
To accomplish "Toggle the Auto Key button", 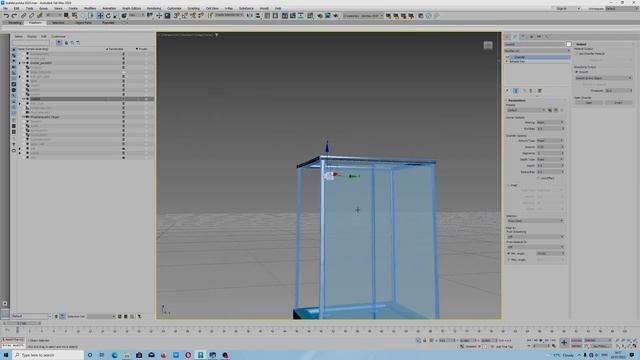I will 576,340.
